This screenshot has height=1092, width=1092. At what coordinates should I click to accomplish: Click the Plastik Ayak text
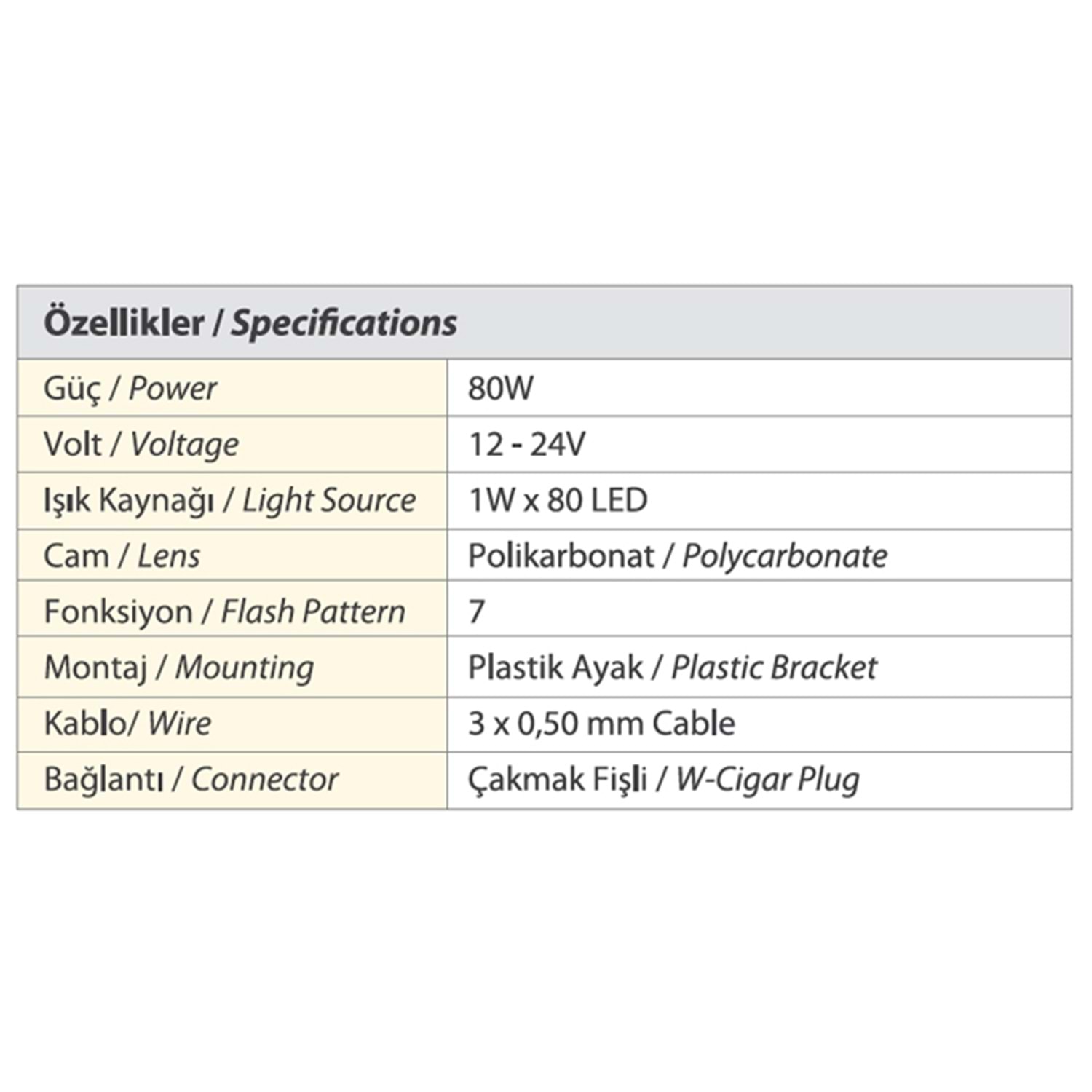pos(555,668)
